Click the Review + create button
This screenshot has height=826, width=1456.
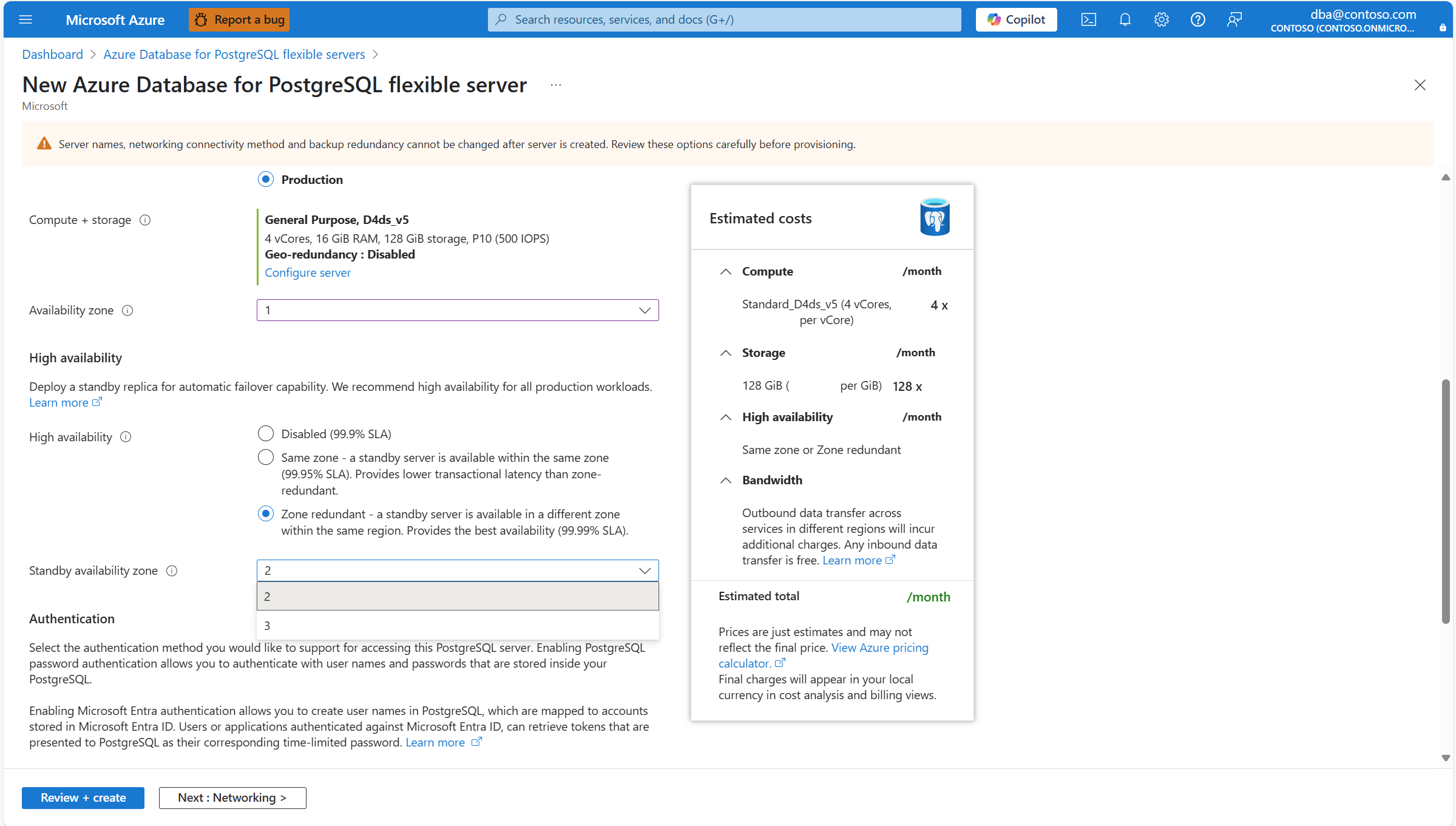(83, 798)
